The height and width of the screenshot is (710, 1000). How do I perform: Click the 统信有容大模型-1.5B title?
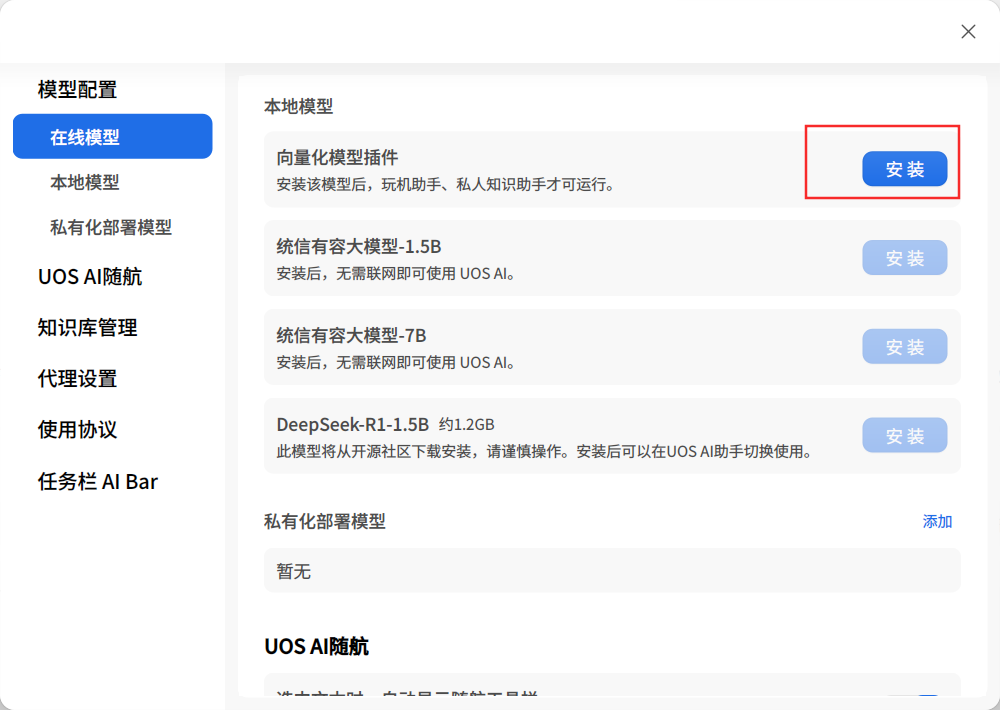358,246
